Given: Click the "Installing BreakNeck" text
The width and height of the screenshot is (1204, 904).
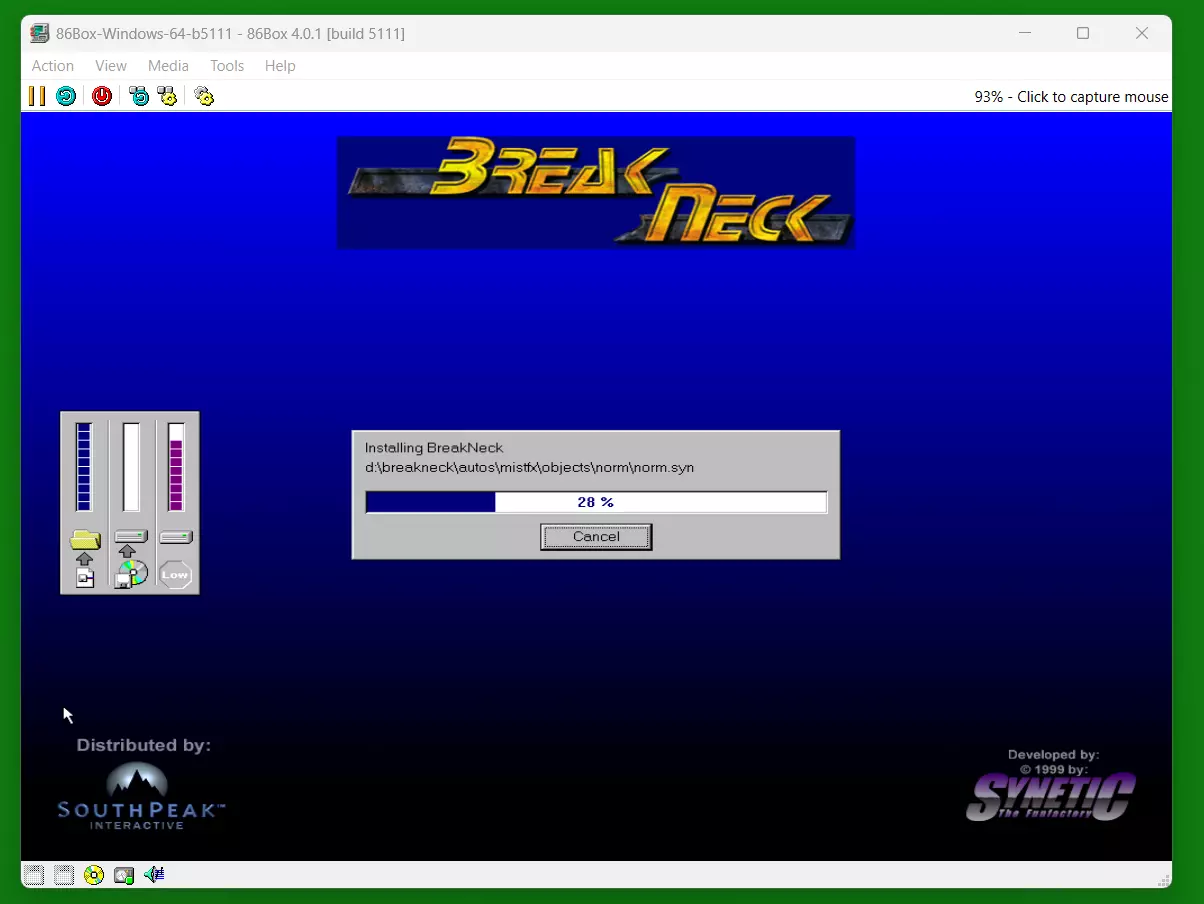Looking at the screenshot, I should (x=434, y=448).
